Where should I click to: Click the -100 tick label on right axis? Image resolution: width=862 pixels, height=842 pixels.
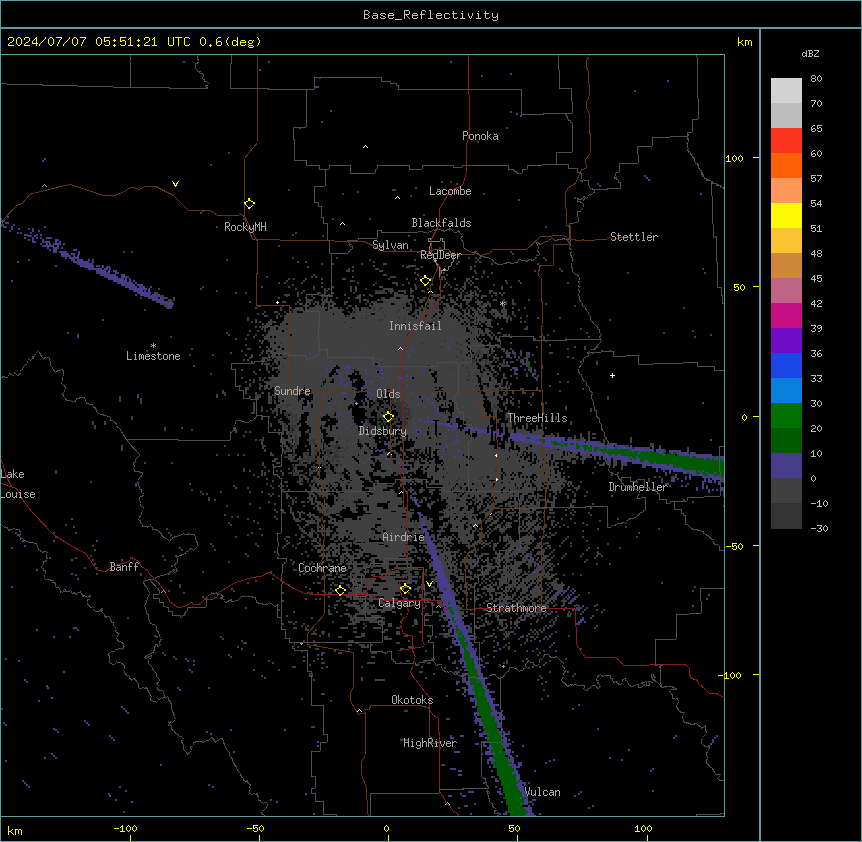(731, 675)
